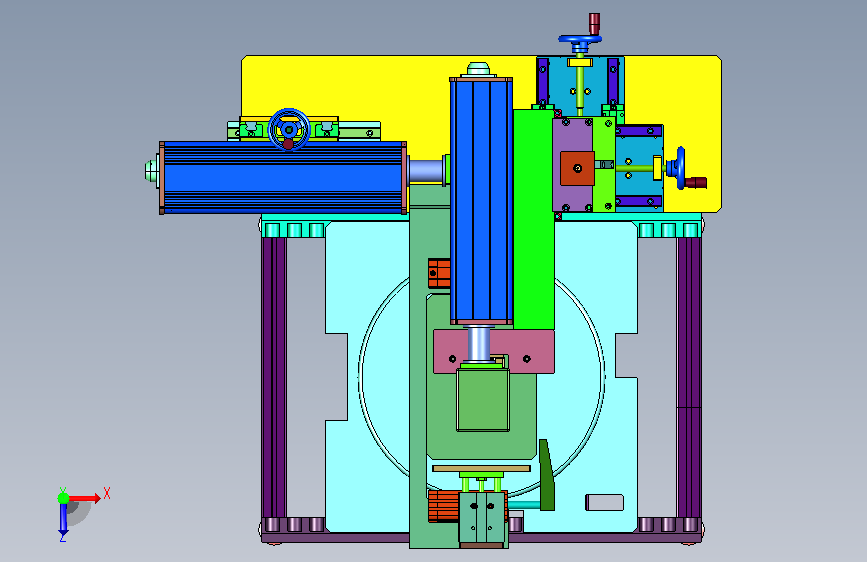The image size is (867, 562).
Task: Pick the yellow nut on right lead screw
Action: [x=657, y=168]
